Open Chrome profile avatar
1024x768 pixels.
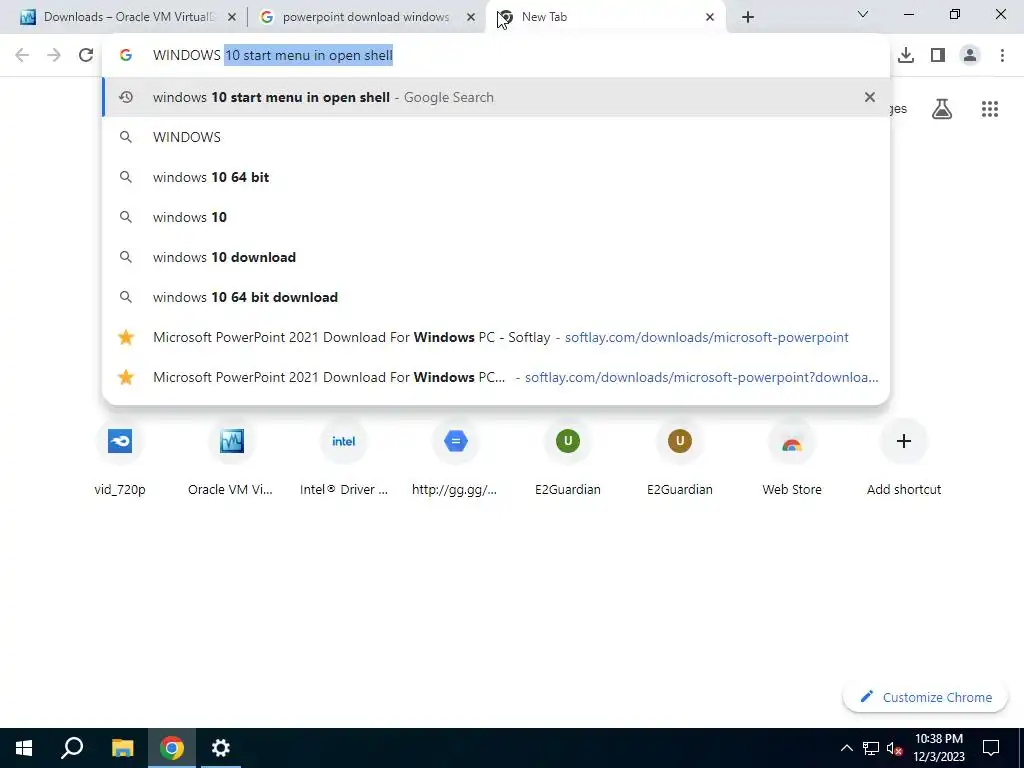pyautogui.click(x=970, y=55)
